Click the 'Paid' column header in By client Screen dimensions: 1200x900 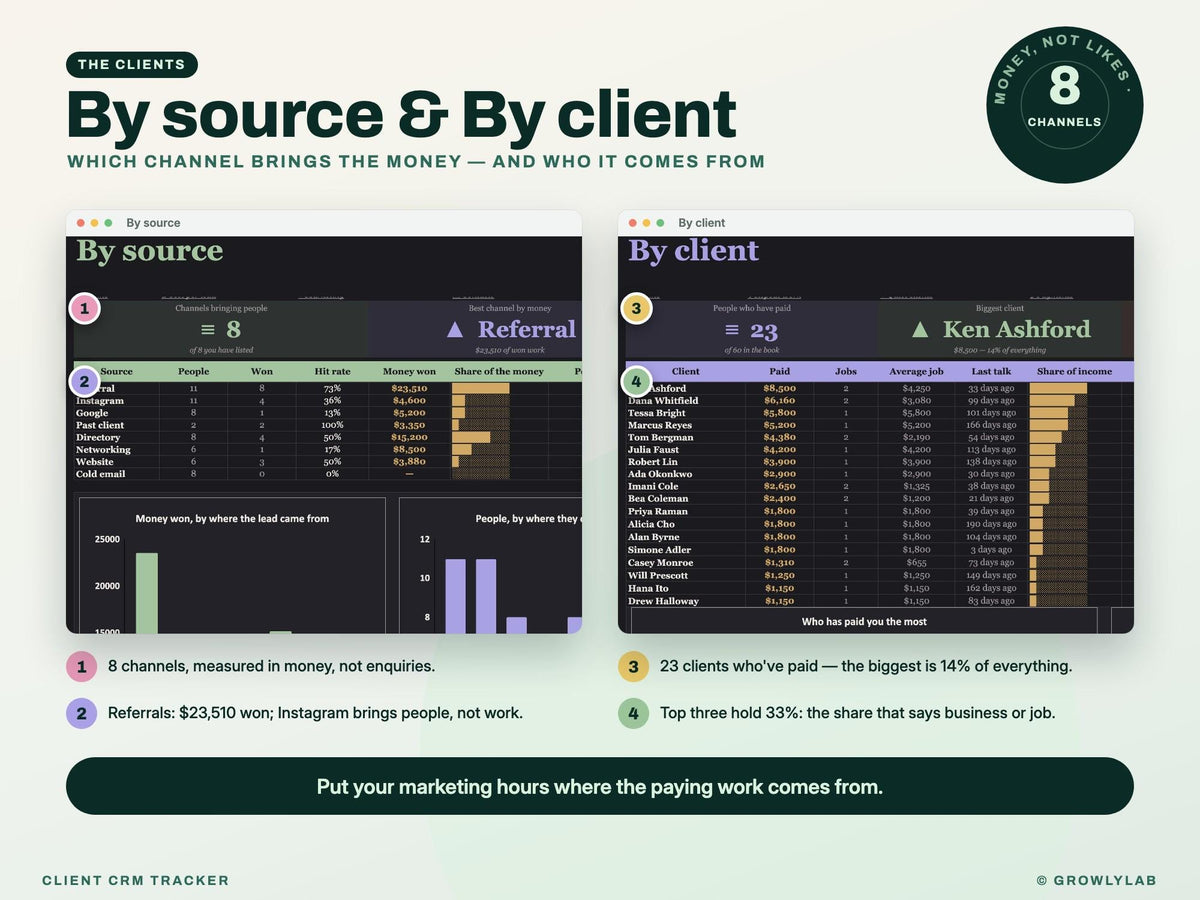click(780, 371)
